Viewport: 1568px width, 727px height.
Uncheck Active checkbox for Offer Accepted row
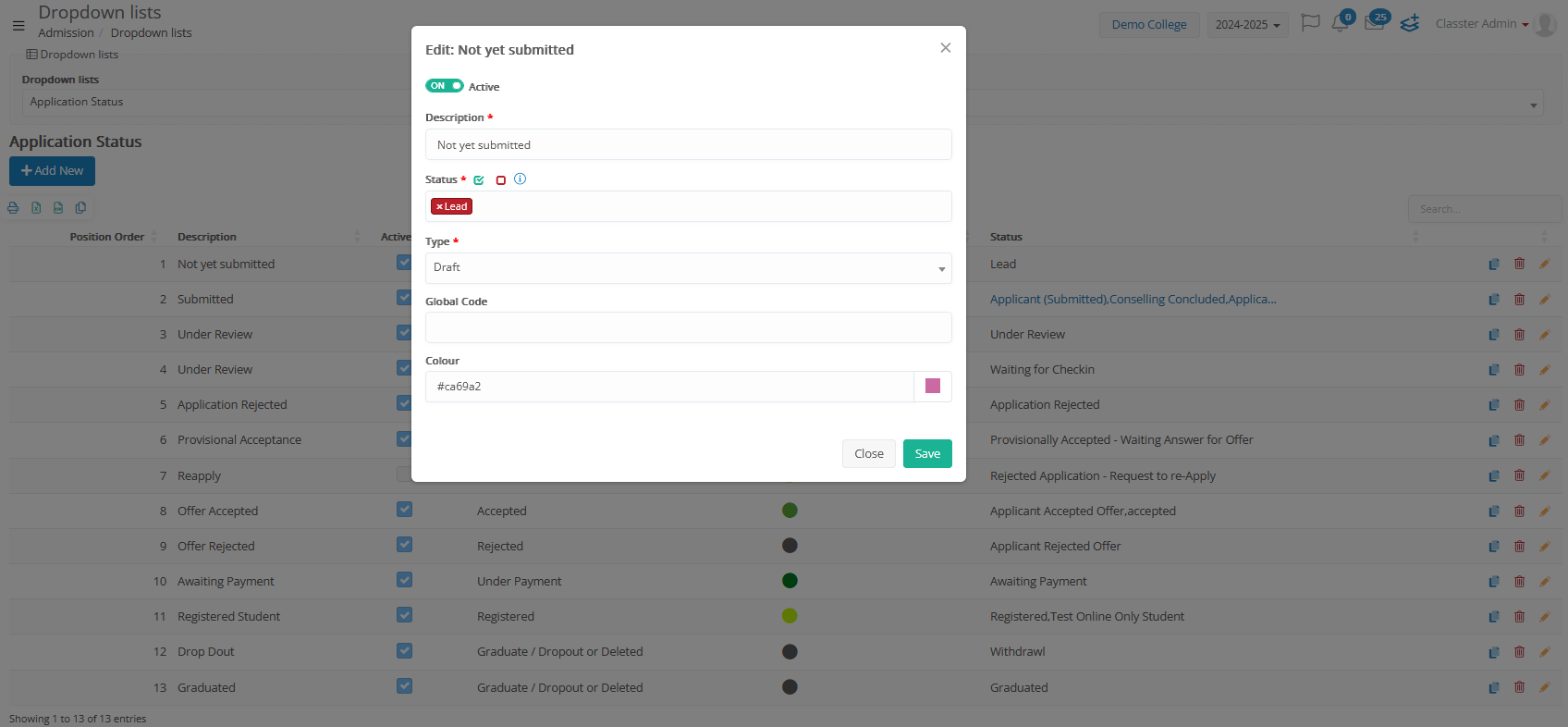[x=404, y=510]
